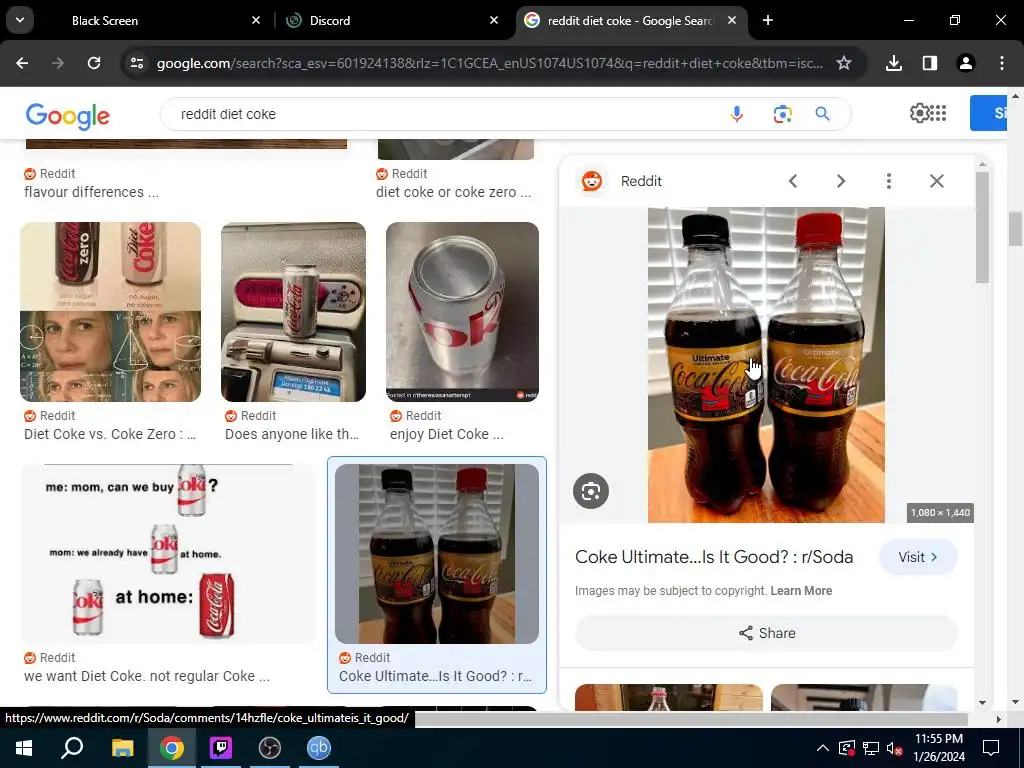Switch to the Black Screen tab
The width and height of the screenshot is (1024, 768).
click(x=104, y=21)
